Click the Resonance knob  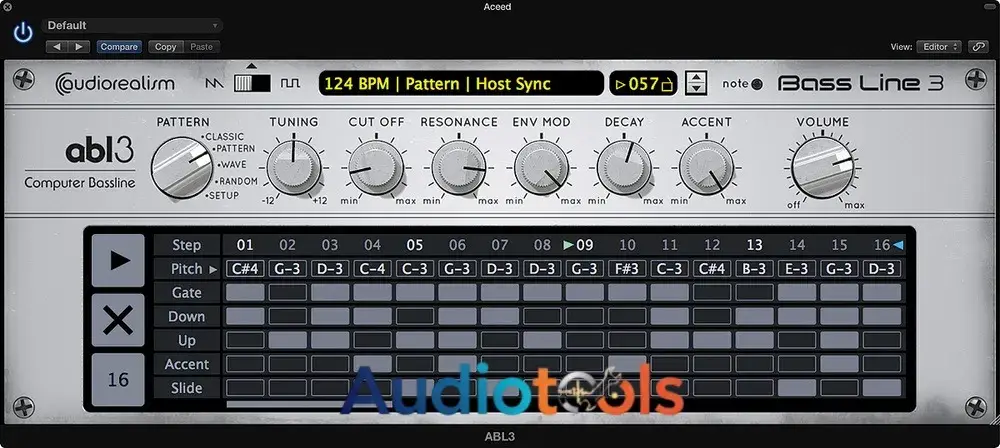459,168
